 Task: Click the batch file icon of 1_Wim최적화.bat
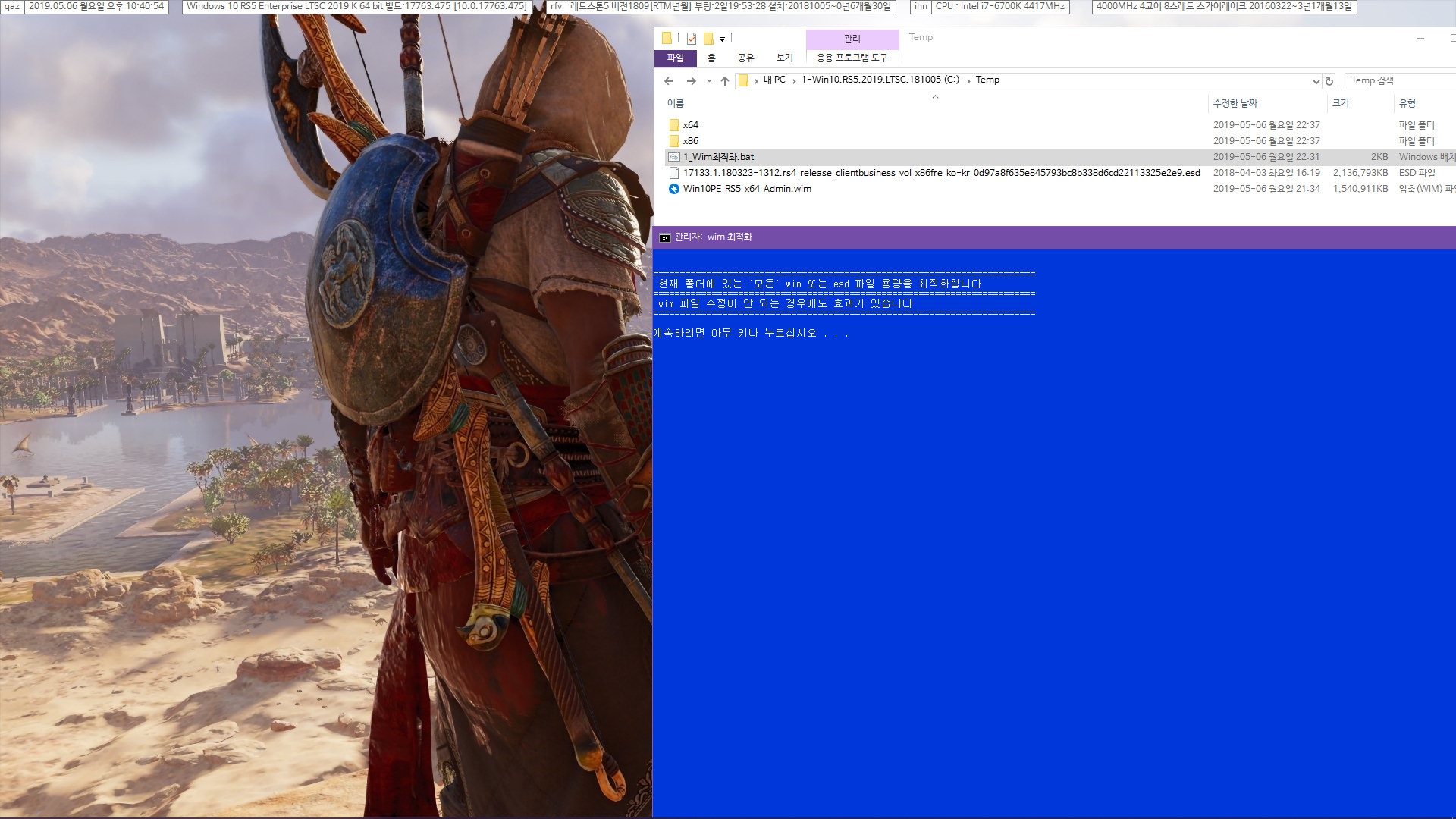pos(674,157)
